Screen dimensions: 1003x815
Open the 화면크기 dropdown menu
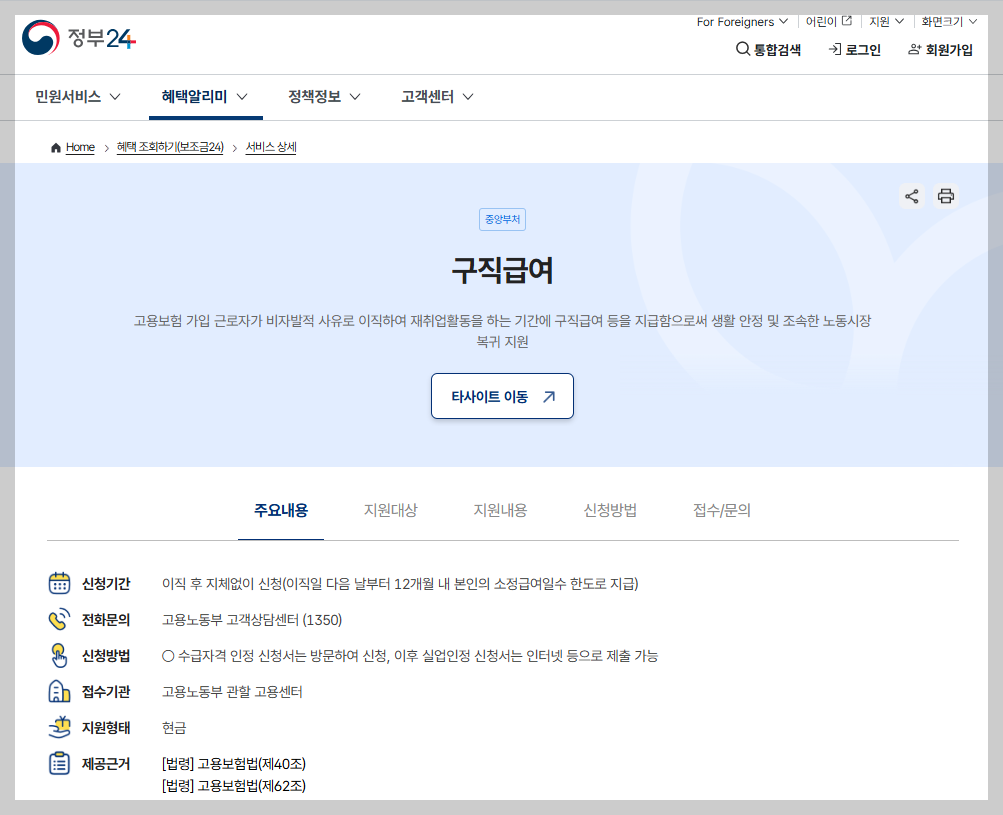point(947,21)
